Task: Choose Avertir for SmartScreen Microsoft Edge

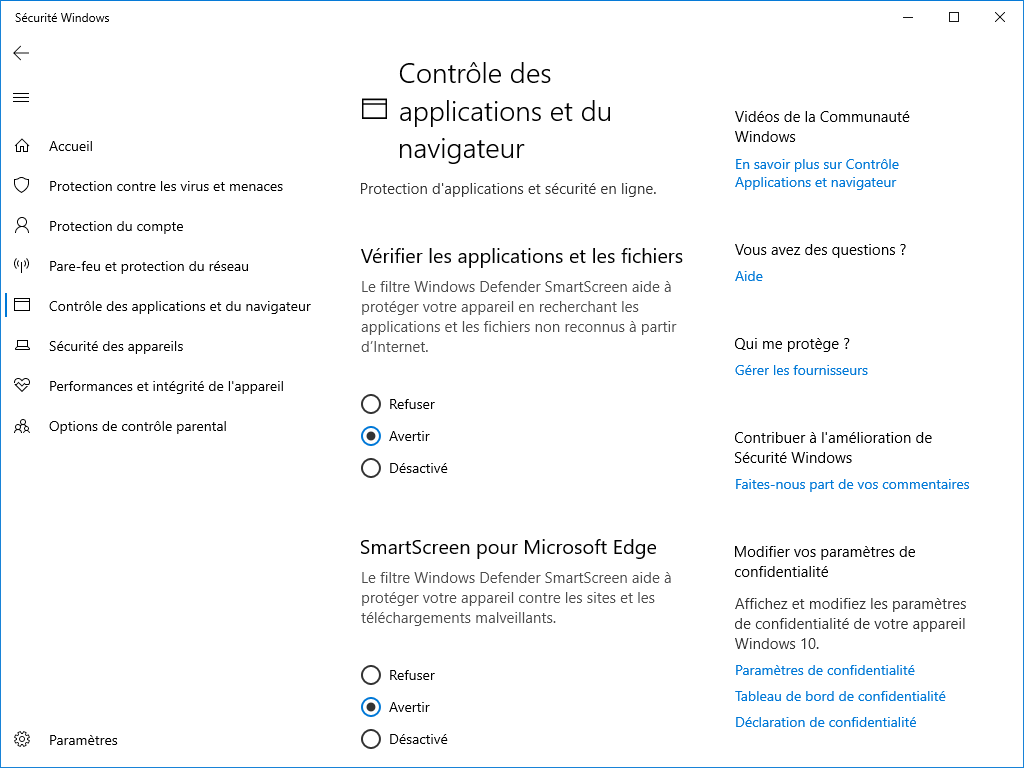Action: pyautogui.click(x=371, y=707)
